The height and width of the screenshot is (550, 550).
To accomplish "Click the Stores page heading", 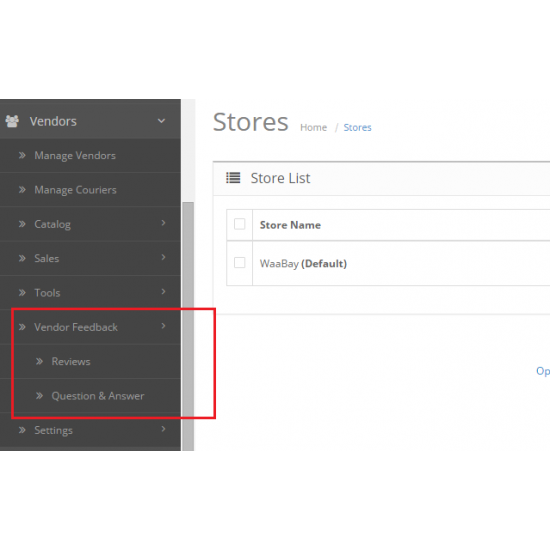I will [250, 122].
